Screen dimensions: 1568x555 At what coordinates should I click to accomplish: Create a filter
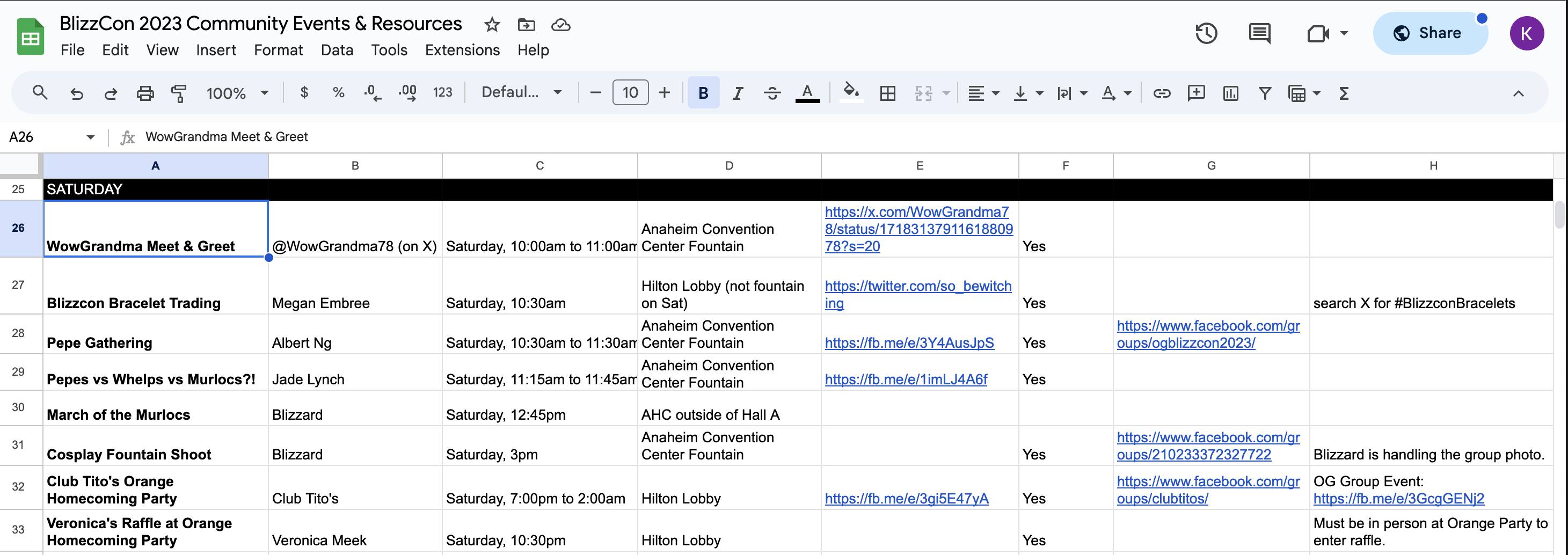click(x=1265, y=93)
